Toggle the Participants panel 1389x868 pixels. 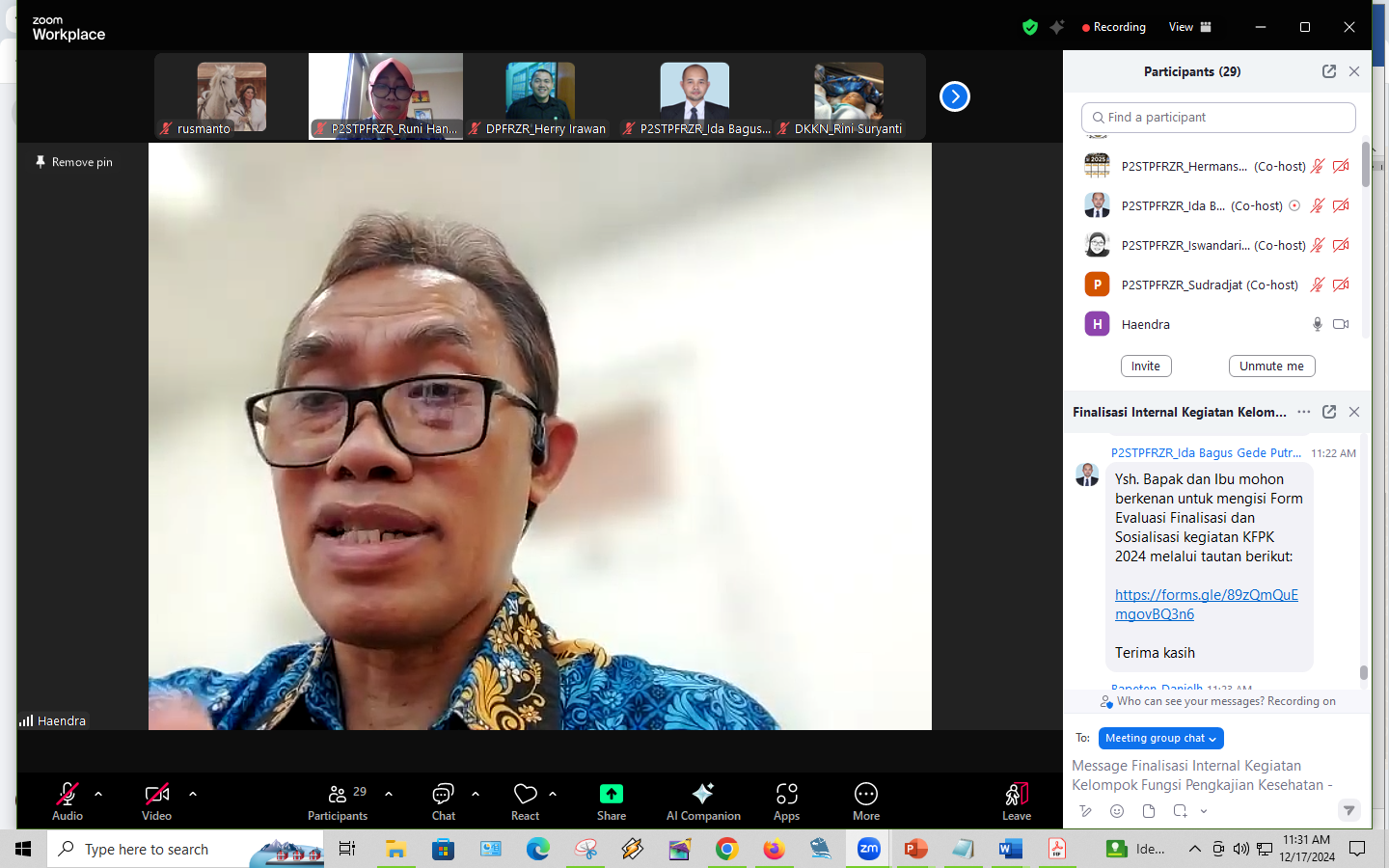[x=338, y=800]
